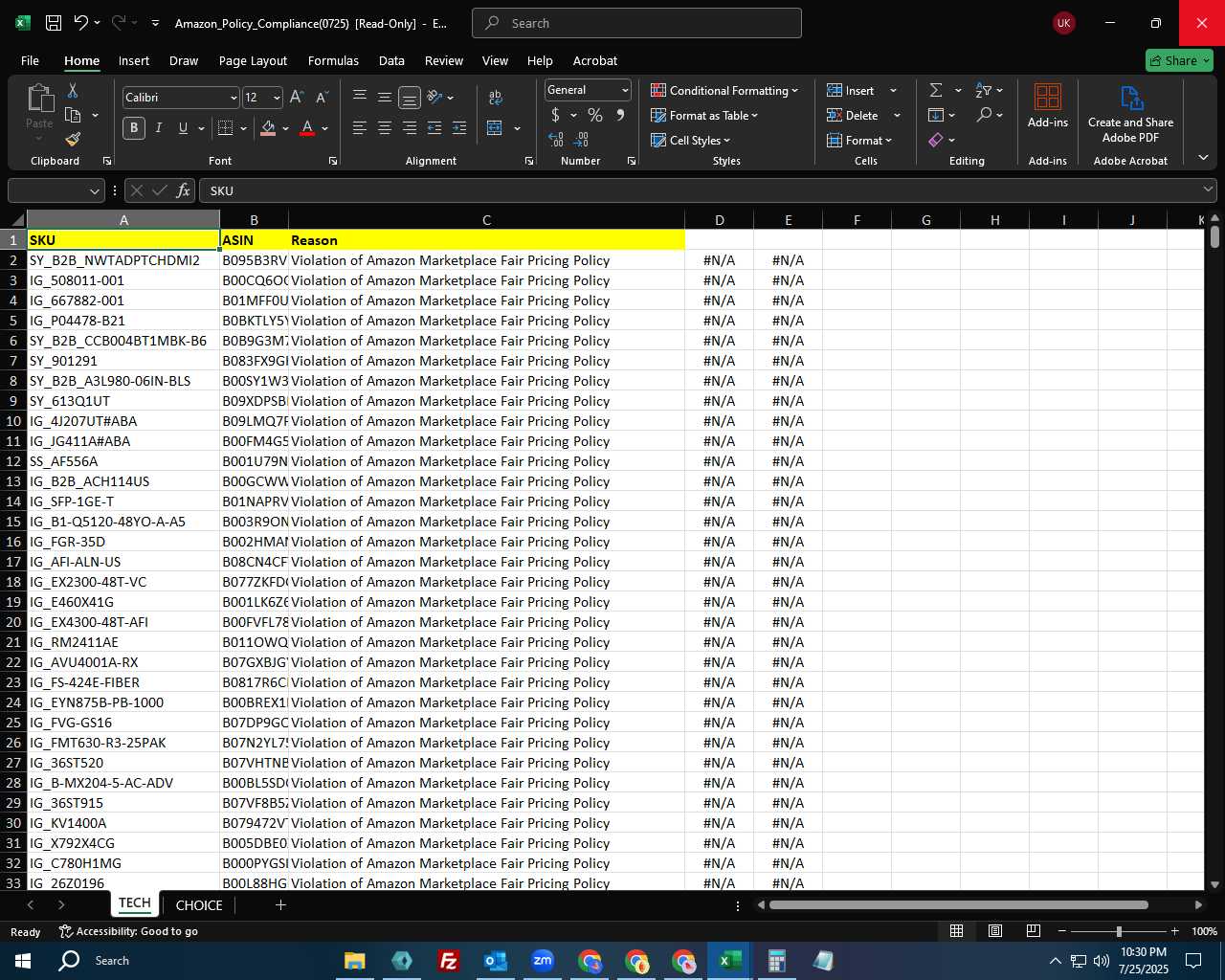Click the Share button
1225x980 pixels.
point(1179,60)
